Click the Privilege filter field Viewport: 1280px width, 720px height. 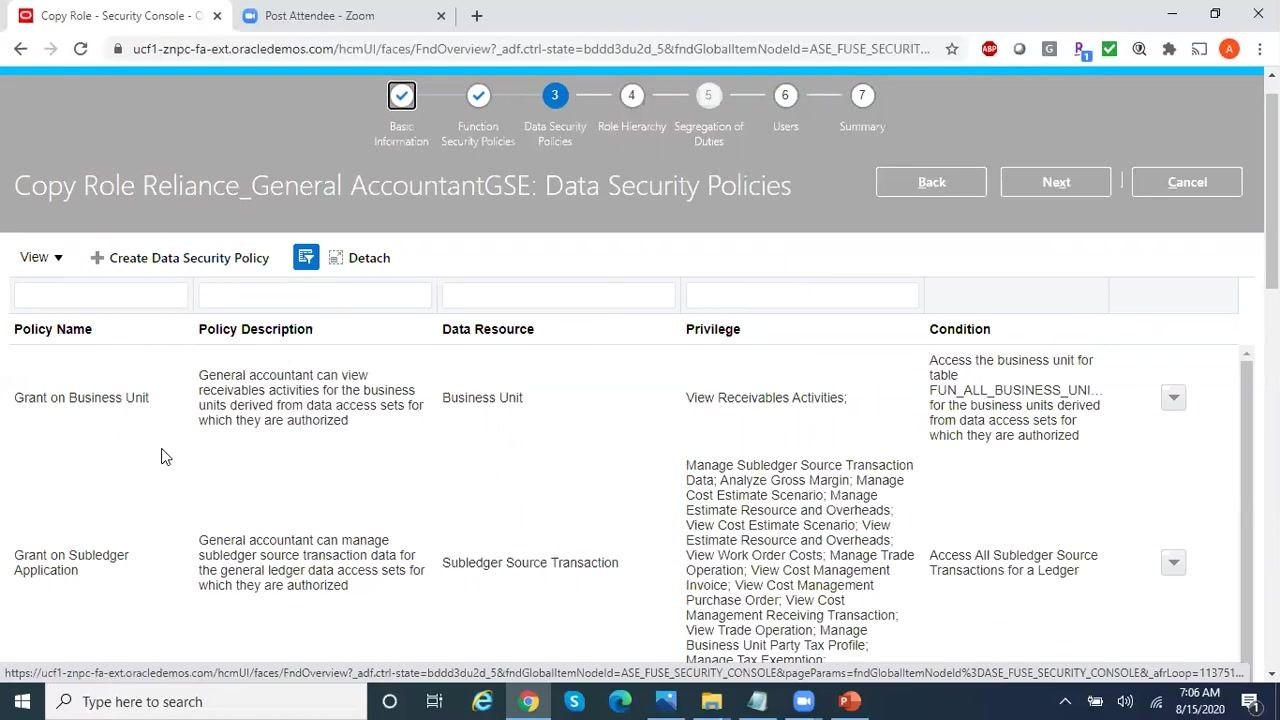coord(802,295)
